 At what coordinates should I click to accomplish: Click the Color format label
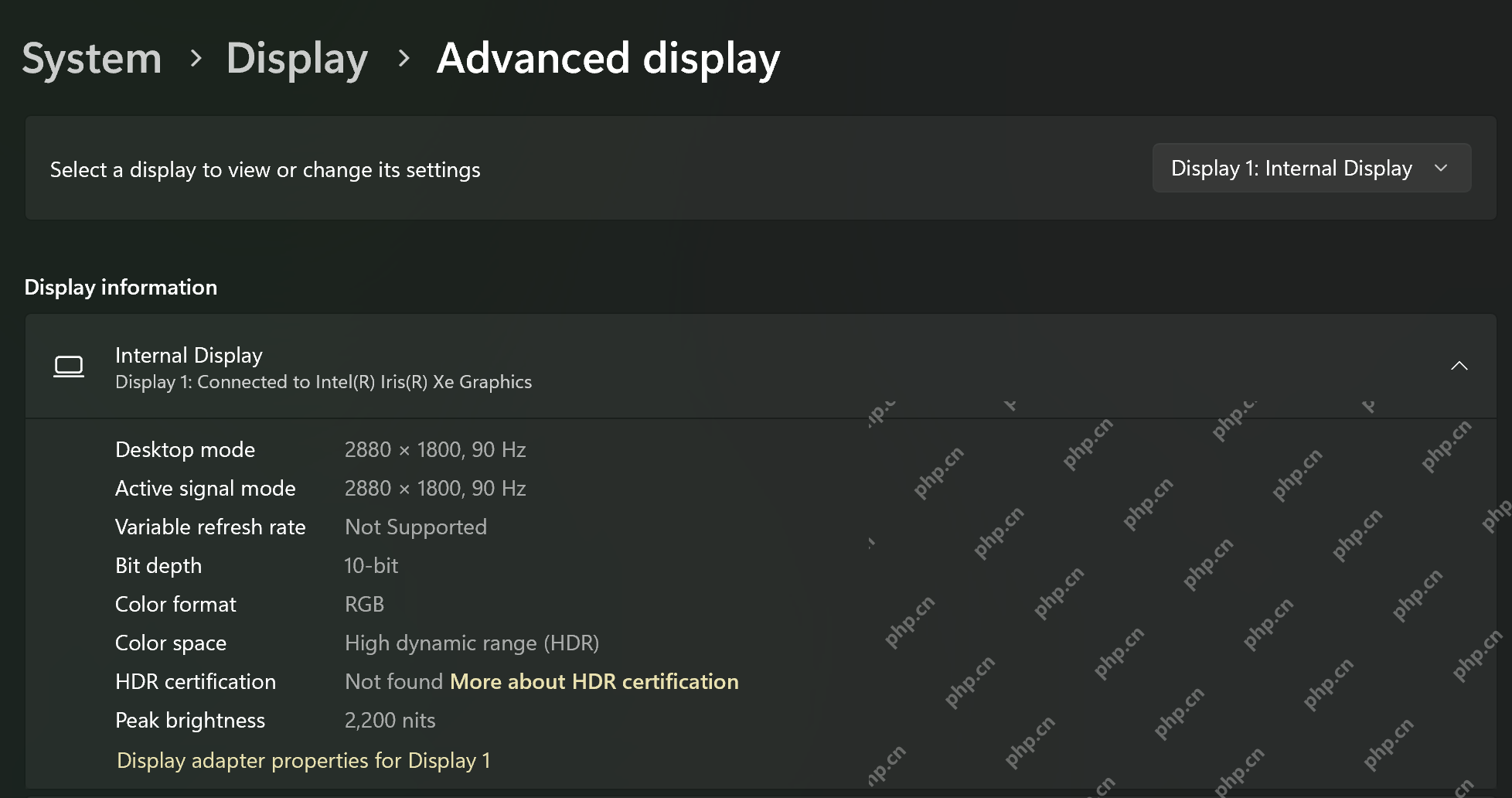(175, 604)
